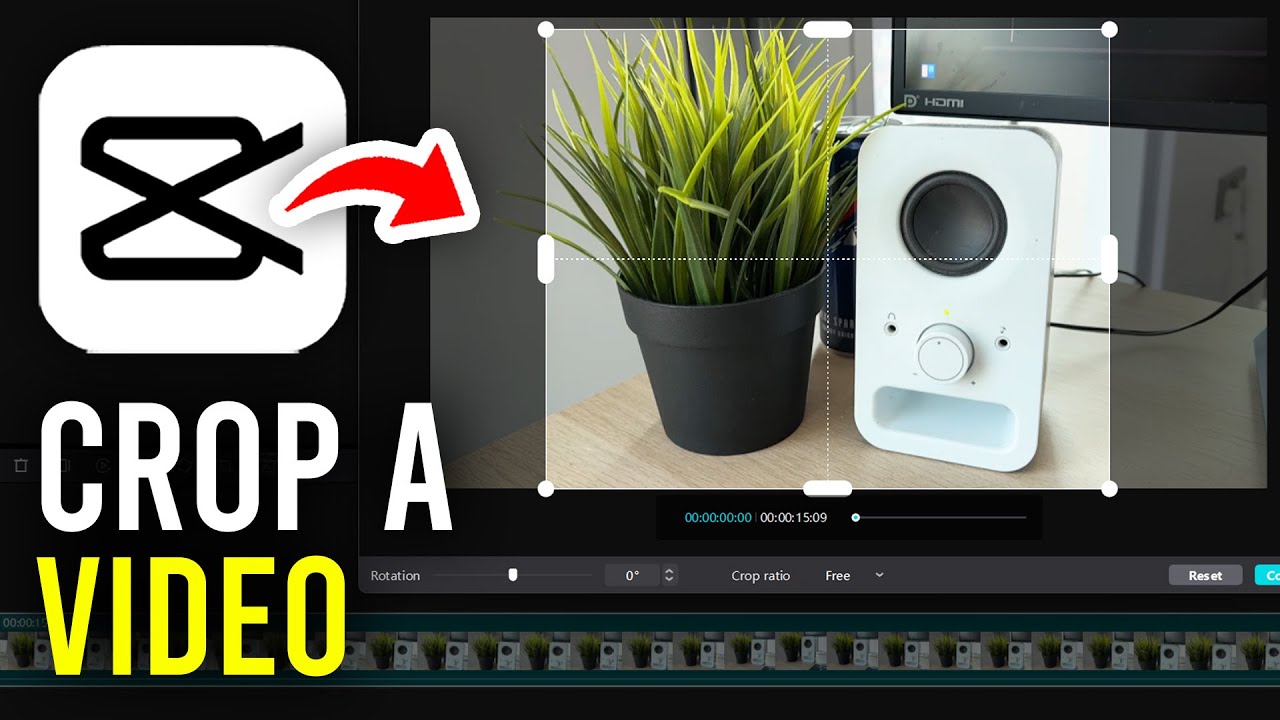Click the Crop ratio label
This screenshot has width=1280, height=720.
(x=760, y=575)
